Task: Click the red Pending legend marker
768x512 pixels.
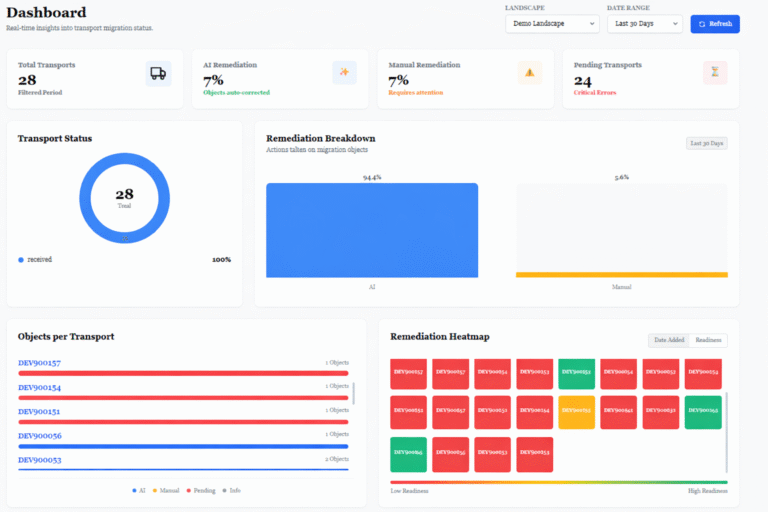Action: [x=187, y=490]
